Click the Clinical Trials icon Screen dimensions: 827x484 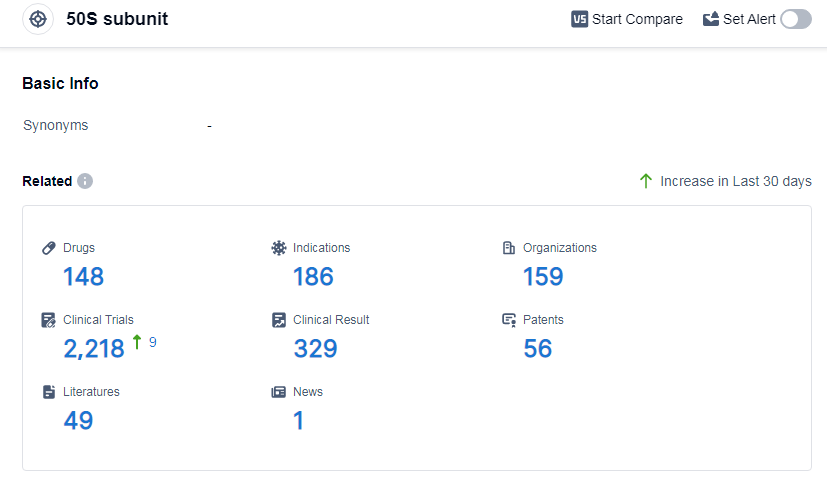pos(49,320)
